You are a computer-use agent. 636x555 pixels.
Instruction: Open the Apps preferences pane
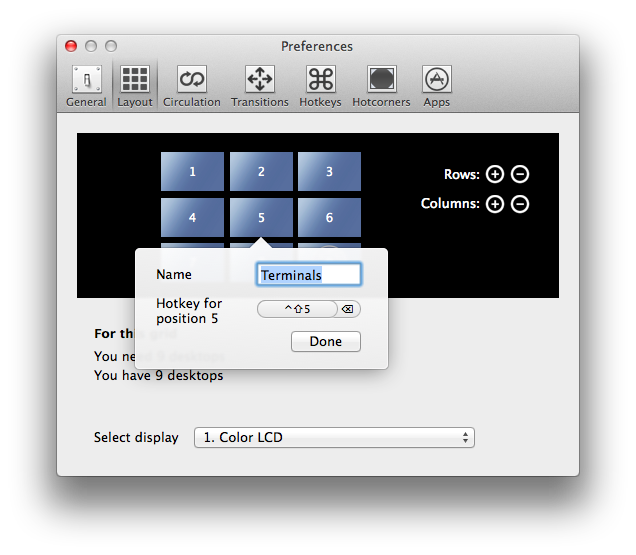point(436,86)
